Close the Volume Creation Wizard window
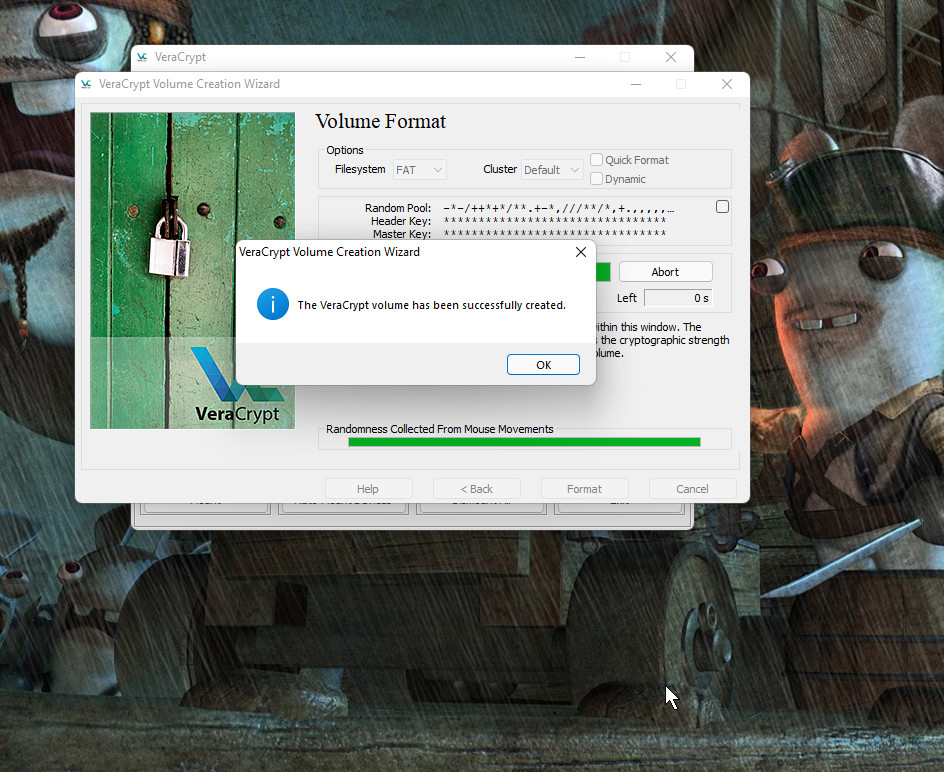Image resolution: width=944 pixels, height=772 pixels. pyautogui.click(x=727, y=84)
